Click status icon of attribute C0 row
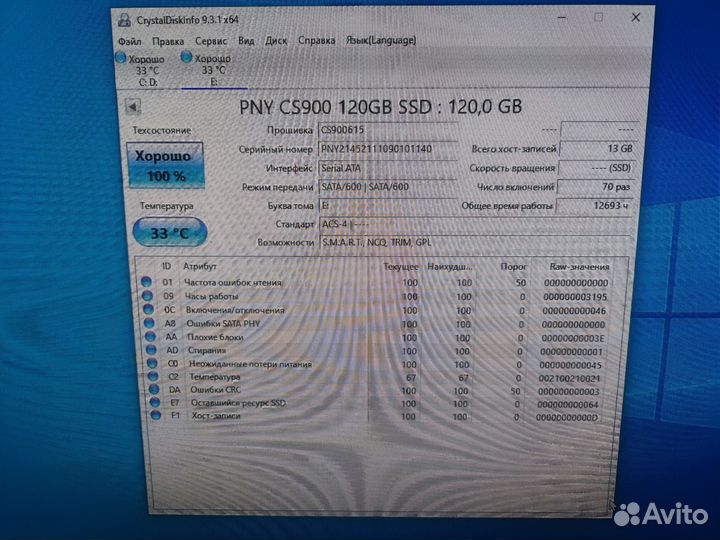The image size is (720, 540). point(152,363)
